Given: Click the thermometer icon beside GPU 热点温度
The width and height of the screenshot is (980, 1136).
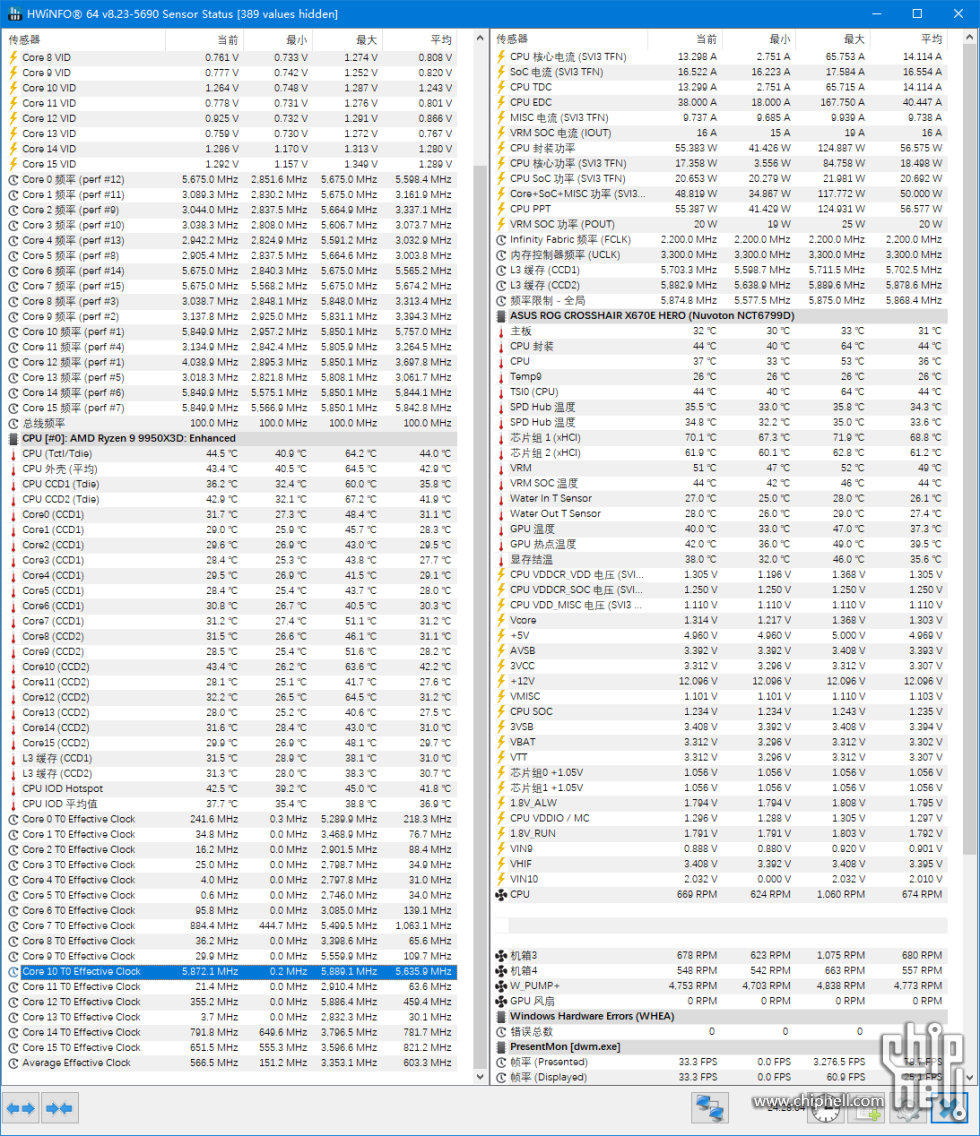Looking at the screenshot, I should tap(501, 544).
